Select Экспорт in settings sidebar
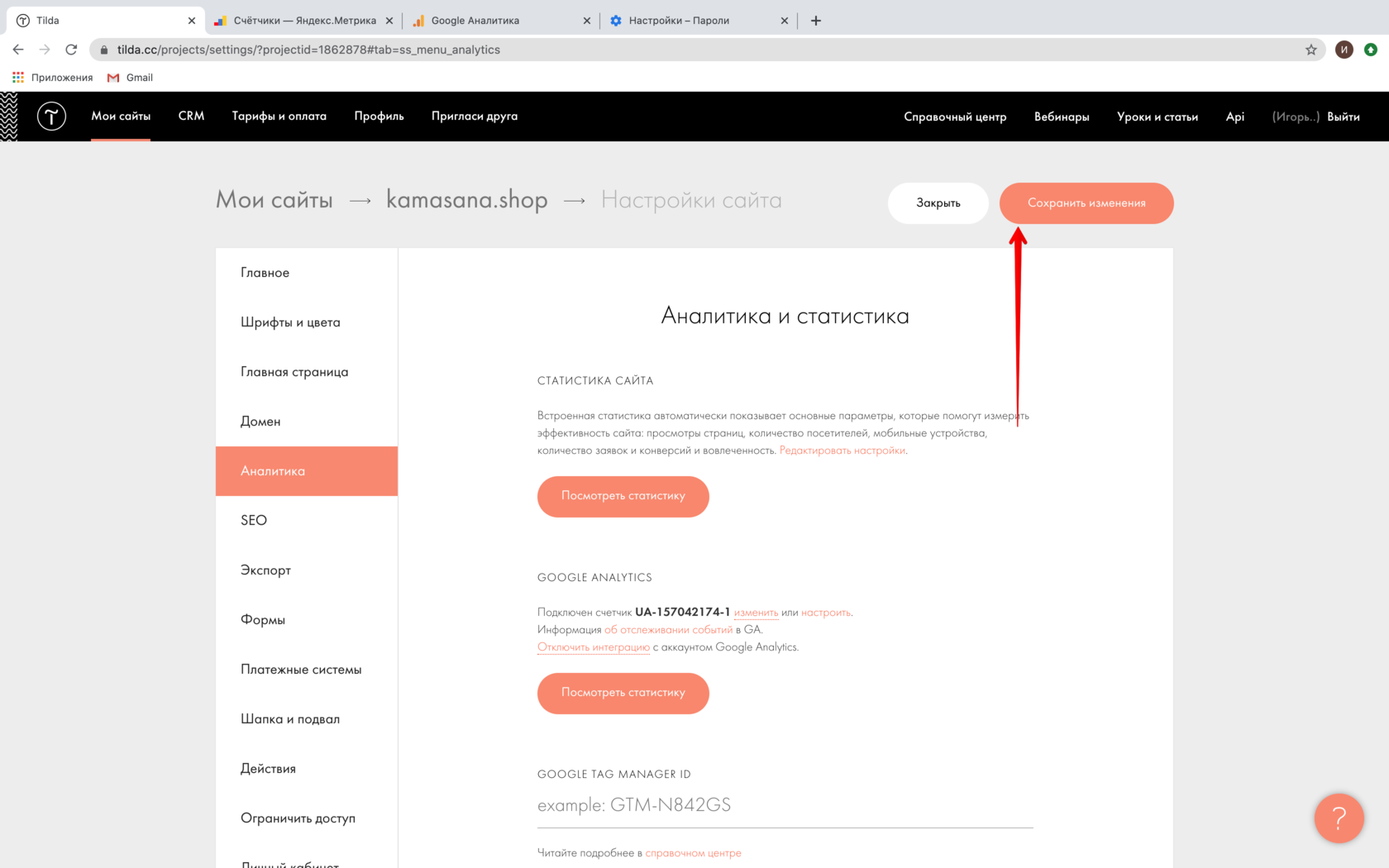The width and height of the screenshot is (1389, 868). click(x=307, y=570)
